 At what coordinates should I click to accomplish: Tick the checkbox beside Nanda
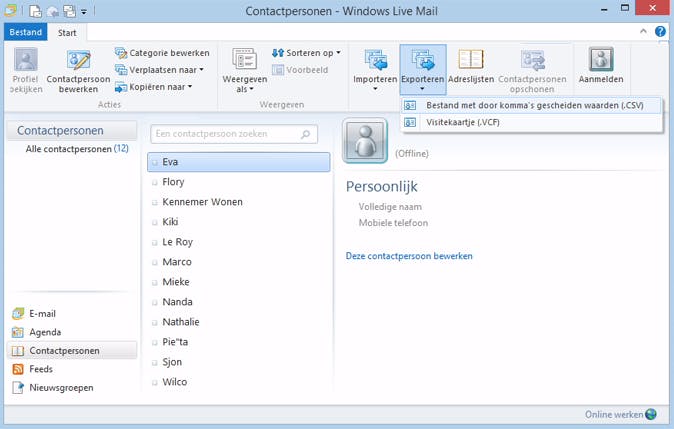tap(155, 303)
